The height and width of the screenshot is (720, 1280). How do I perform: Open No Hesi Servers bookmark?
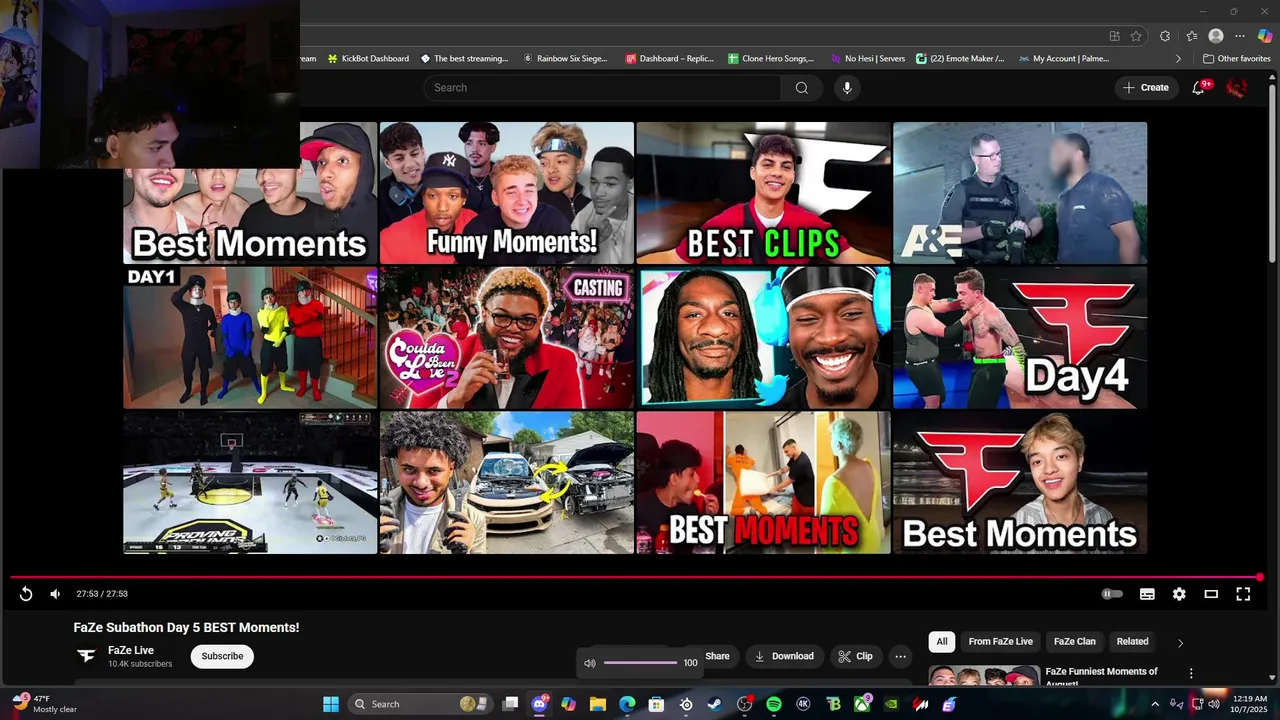point(867,59)
